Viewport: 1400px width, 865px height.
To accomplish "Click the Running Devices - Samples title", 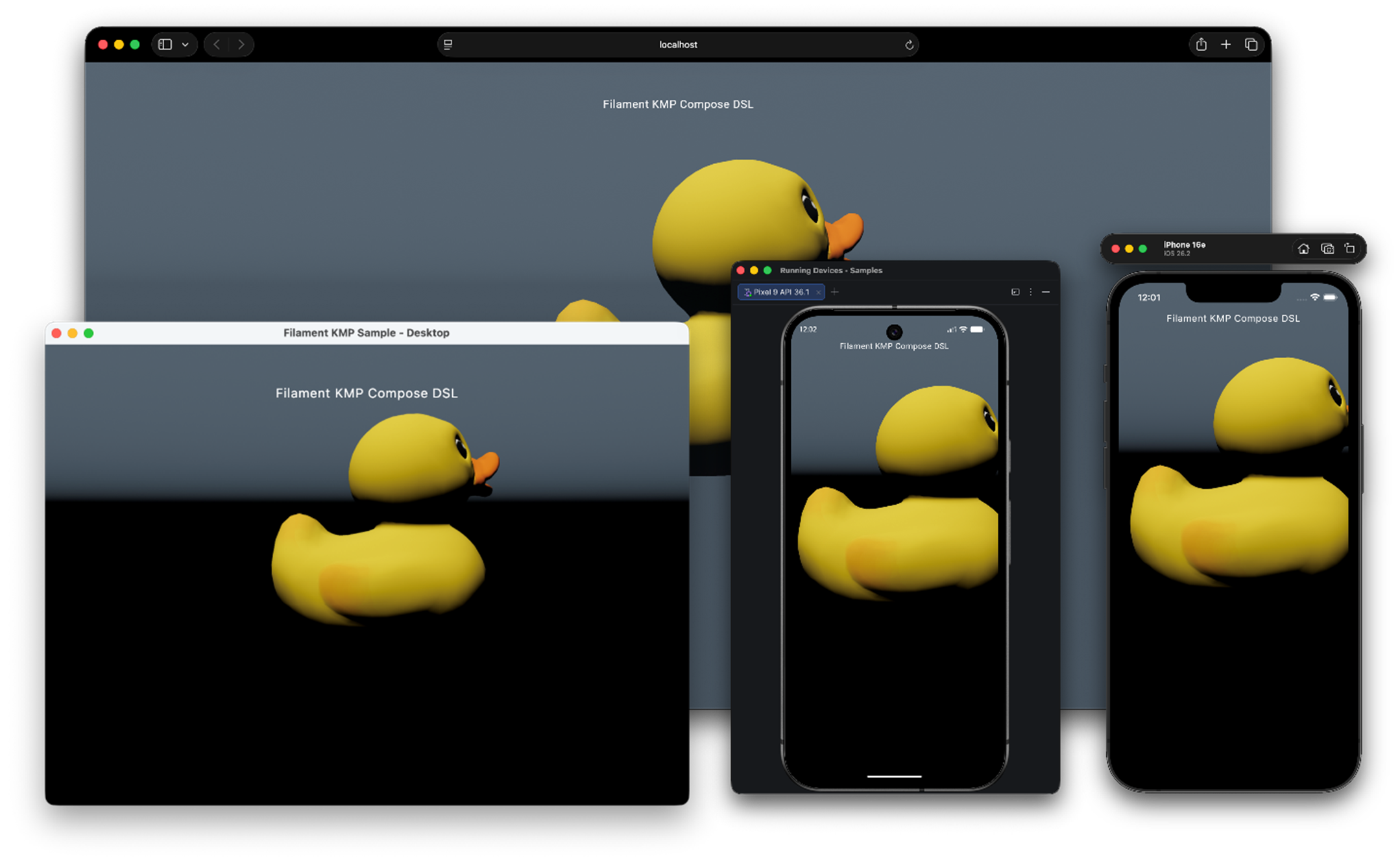I will pos(830,270).
